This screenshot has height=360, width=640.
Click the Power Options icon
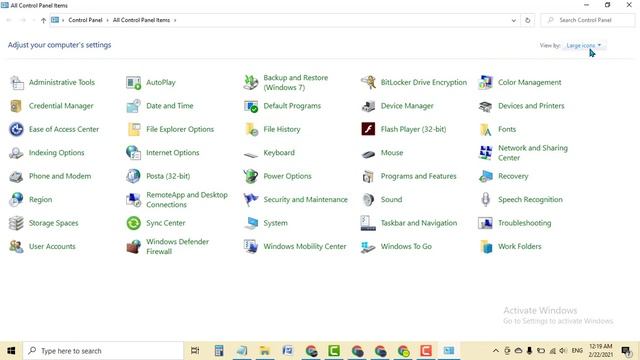click(x=251, y=176)
